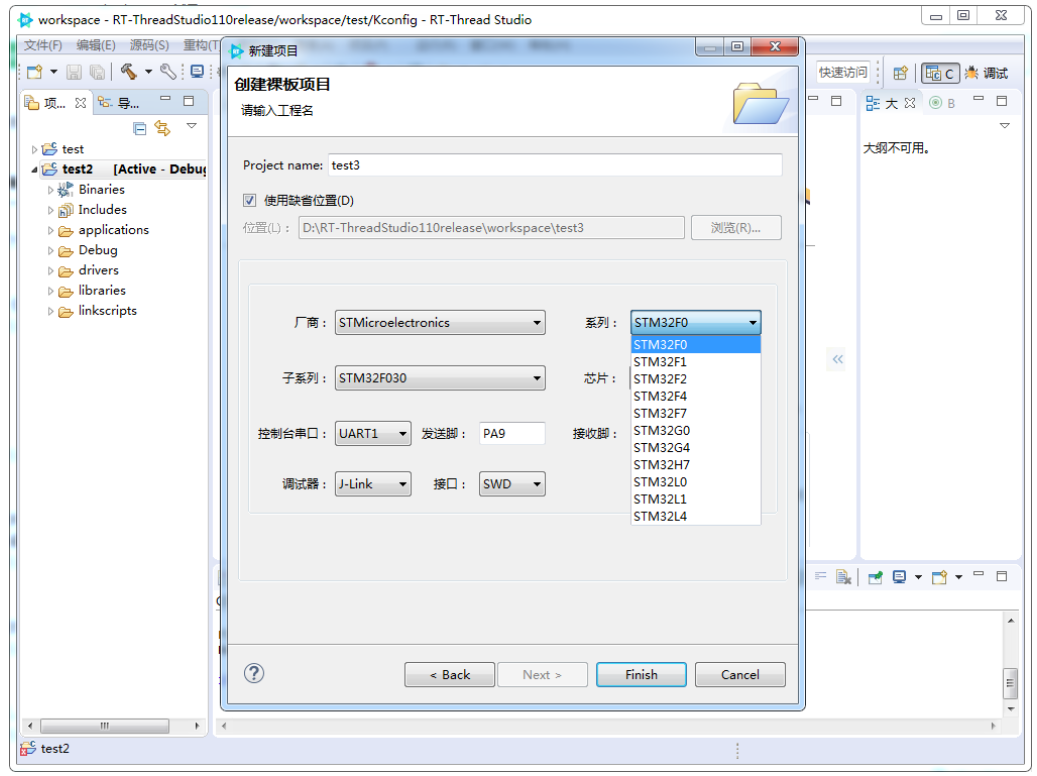Open the 编辑(E) menu
1037x776 pixels.
point(96,45)
